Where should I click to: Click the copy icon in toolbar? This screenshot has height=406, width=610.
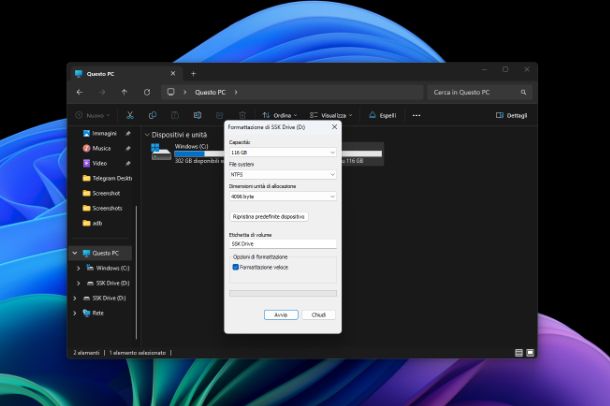pos(152,115)
